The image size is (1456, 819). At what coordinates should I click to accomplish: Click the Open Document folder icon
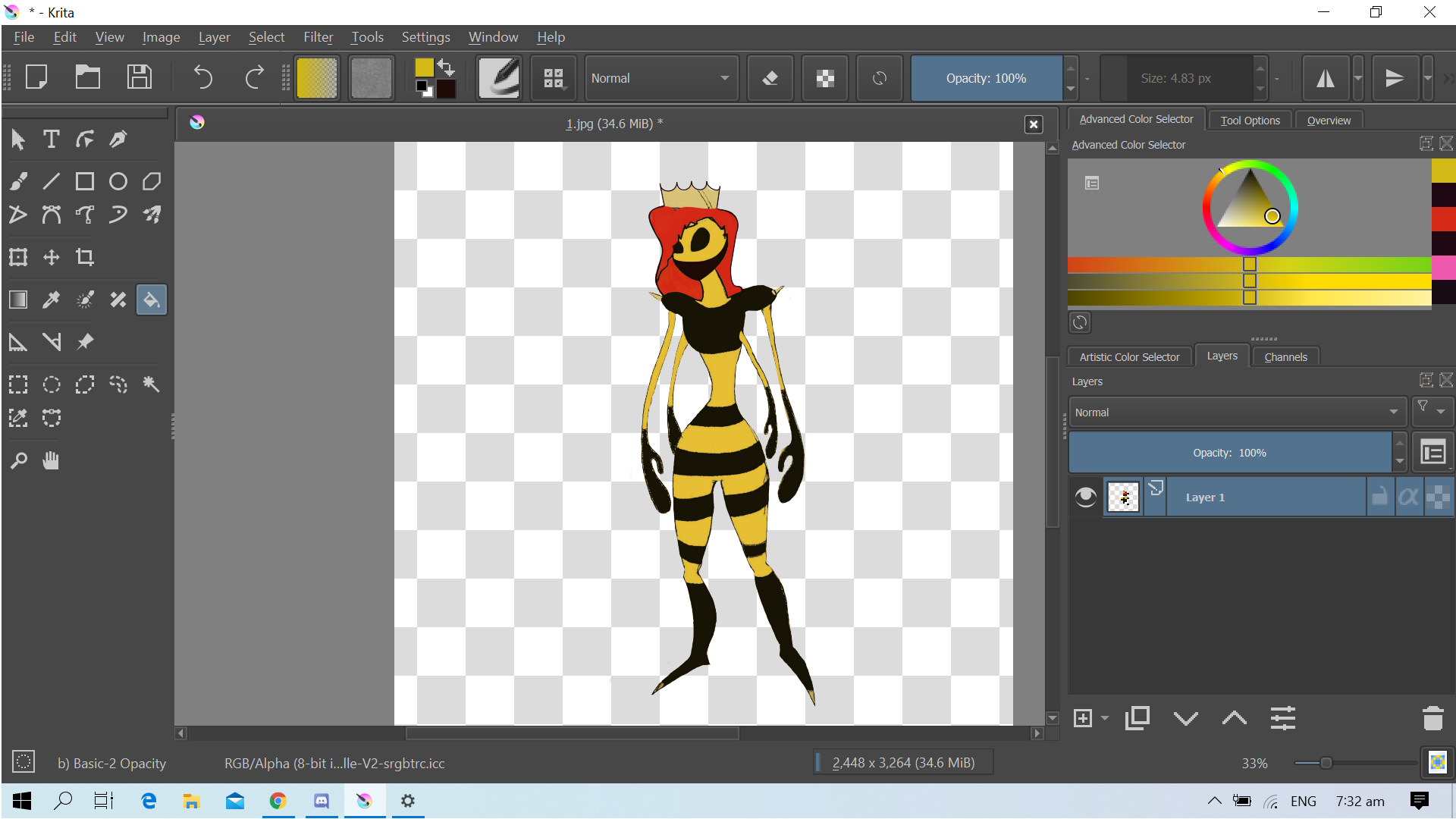tap(88, 77)
